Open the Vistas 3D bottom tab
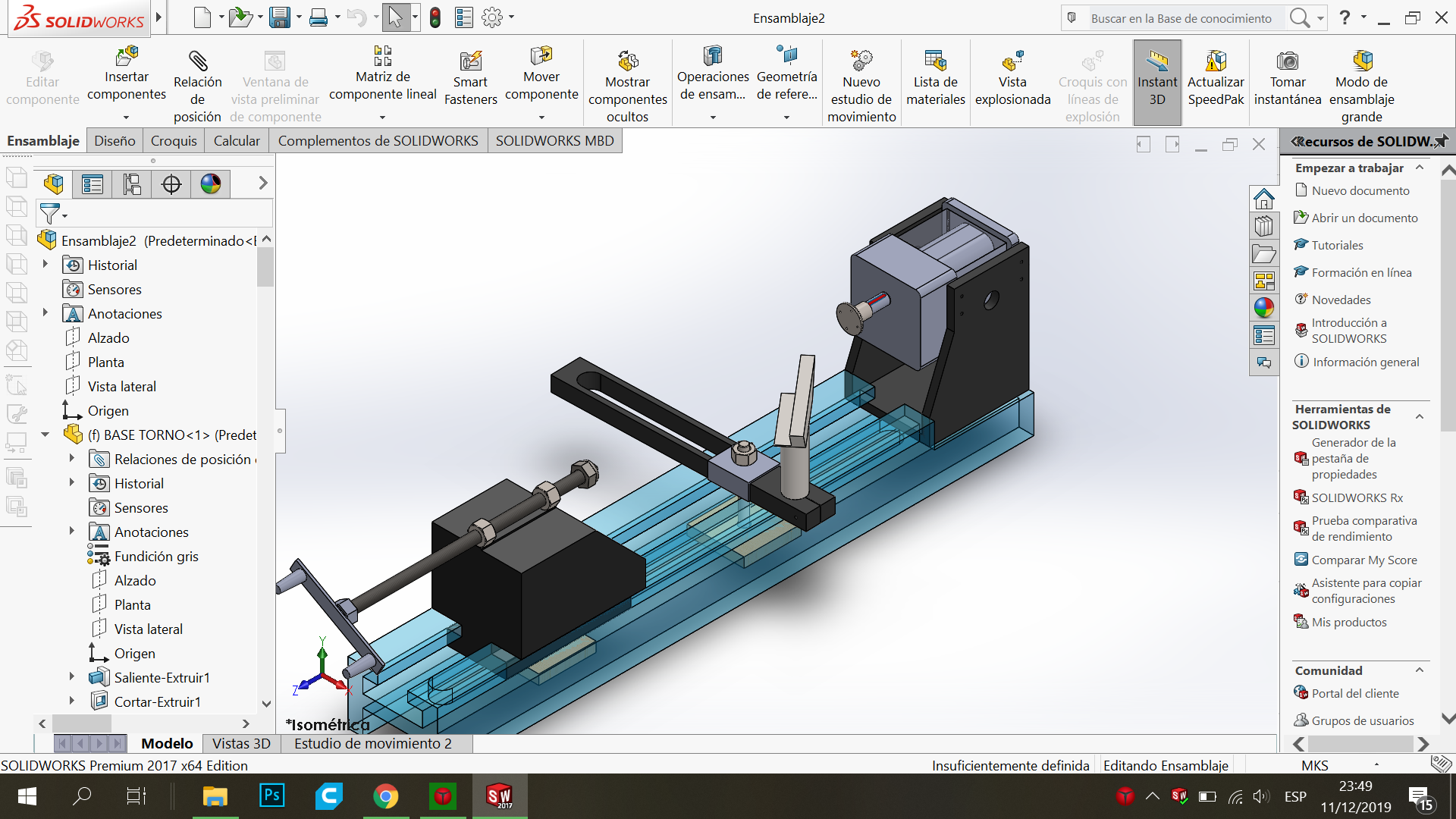 point(241,744)
